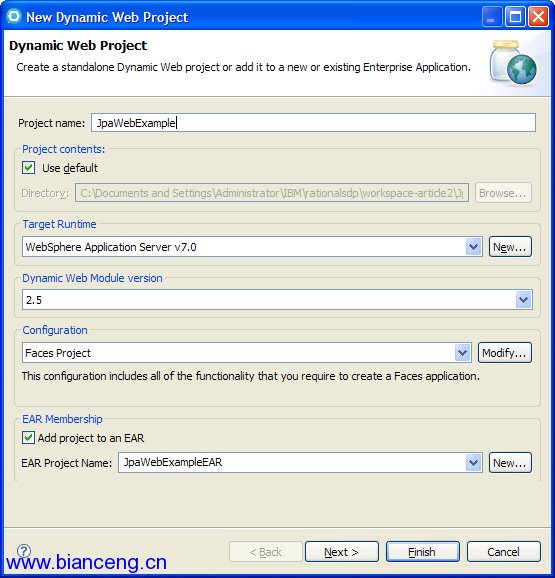Click Modify button next to Faces Project
The height and width of the screenshot is (578, 555).
click(505, 353)
